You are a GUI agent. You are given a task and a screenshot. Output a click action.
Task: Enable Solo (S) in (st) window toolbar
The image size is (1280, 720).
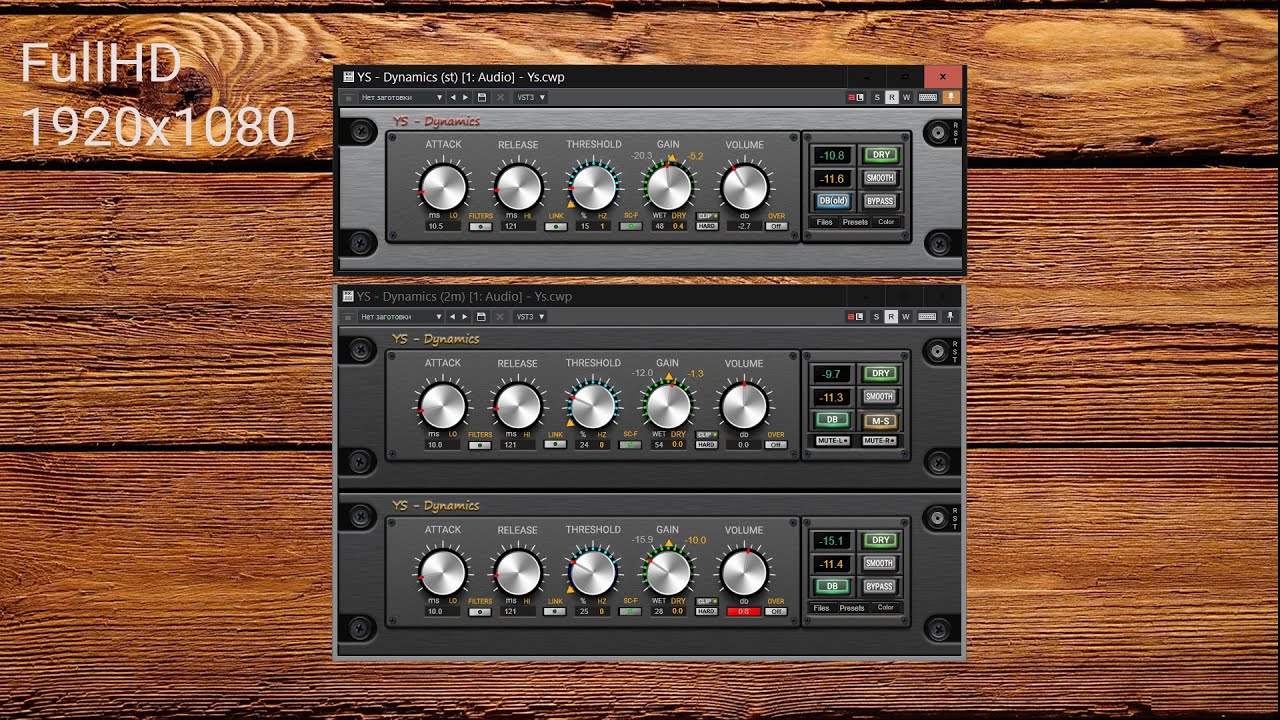tap(877, 97)
